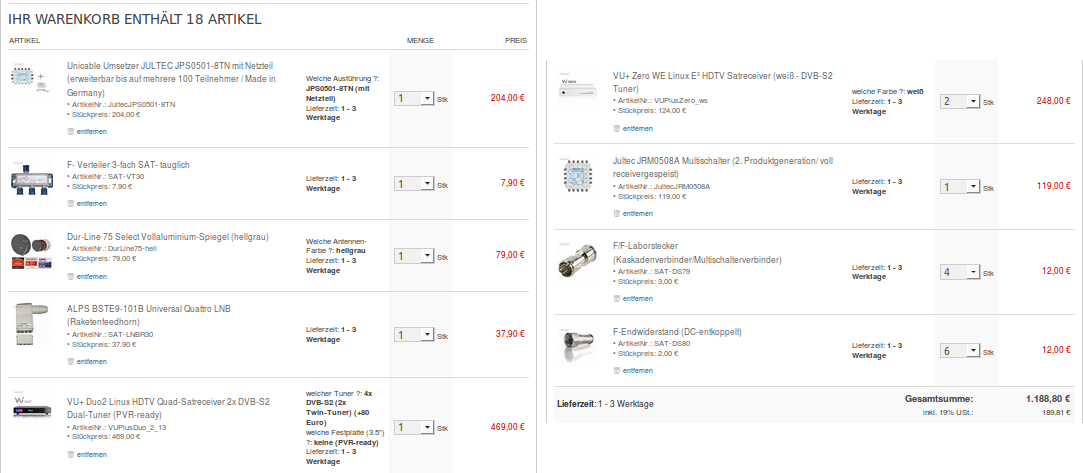Click the VU+ Zero white receiver thumbnail
Viewport: 1083px width, 473px height.
(580, 90)
